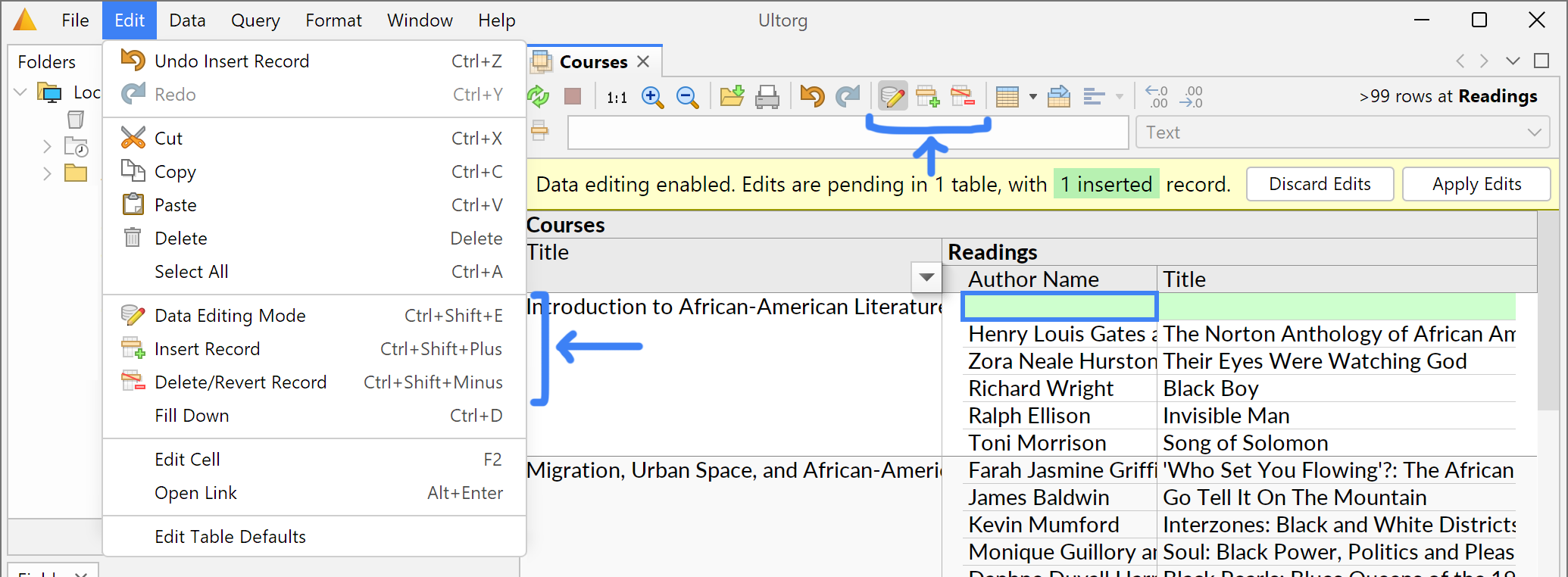
Task: Expand the history folder tree node
Action: pos(47,146)
